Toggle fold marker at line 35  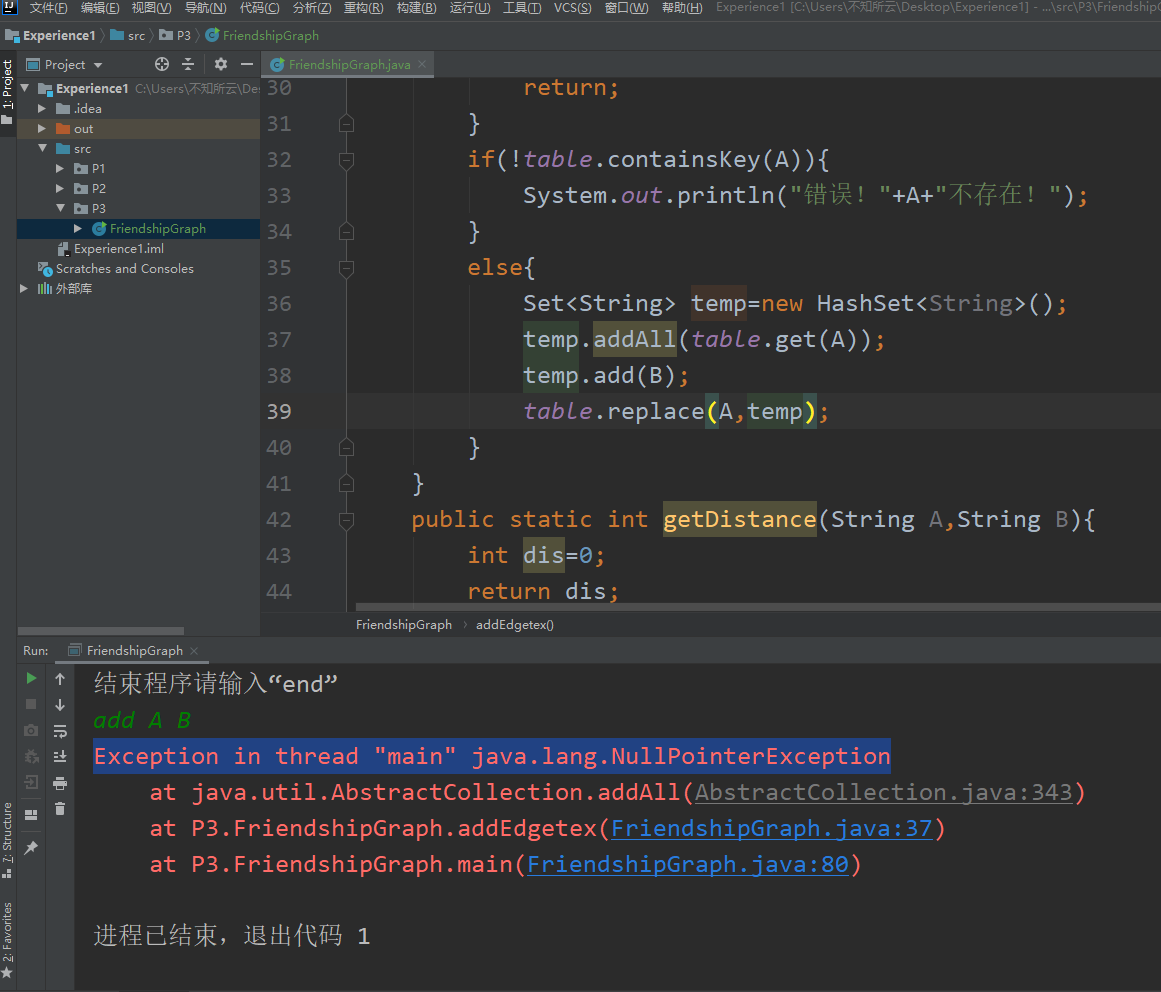[x=346, y=267]
